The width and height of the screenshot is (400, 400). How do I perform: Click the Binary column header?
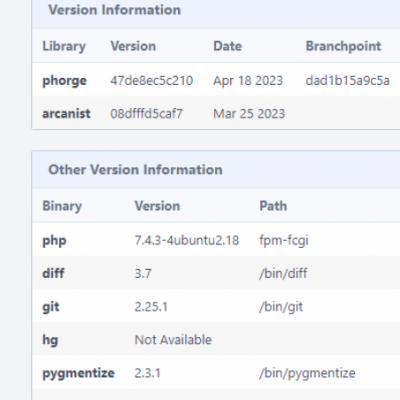(x=62, y=206)
